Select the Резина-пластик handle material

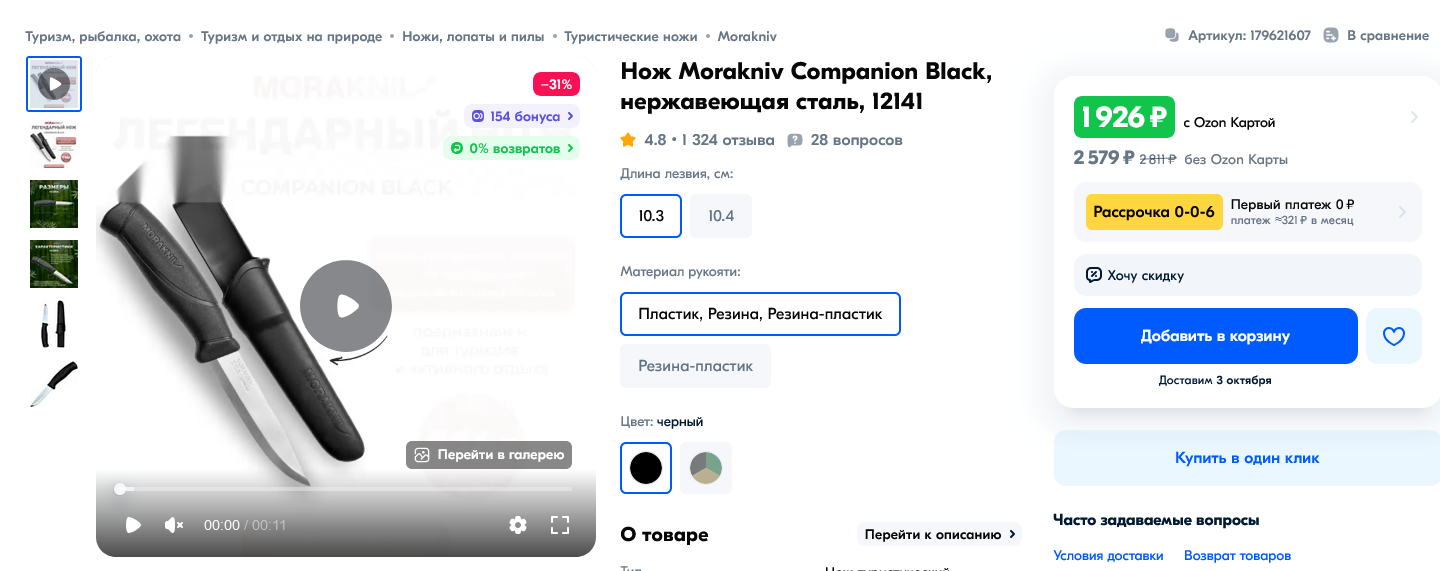[695, 366]
